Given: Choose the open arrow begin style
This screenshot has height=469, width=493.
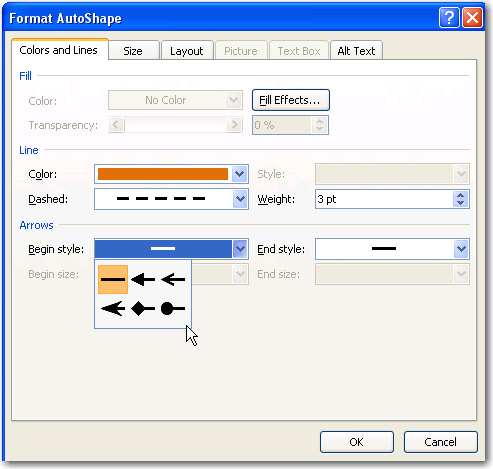Looking at the screenshot, I should point(173,279).
